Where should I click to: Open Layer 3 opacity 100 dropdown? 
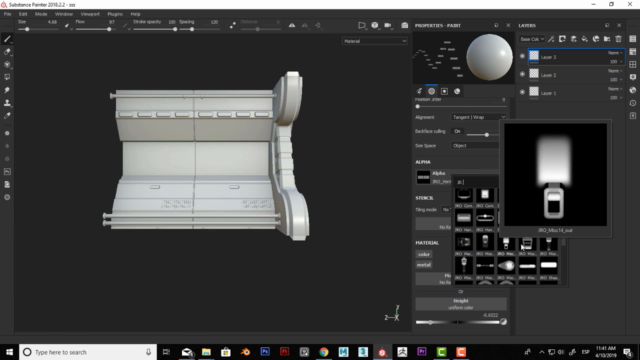[x=616, y=62]
